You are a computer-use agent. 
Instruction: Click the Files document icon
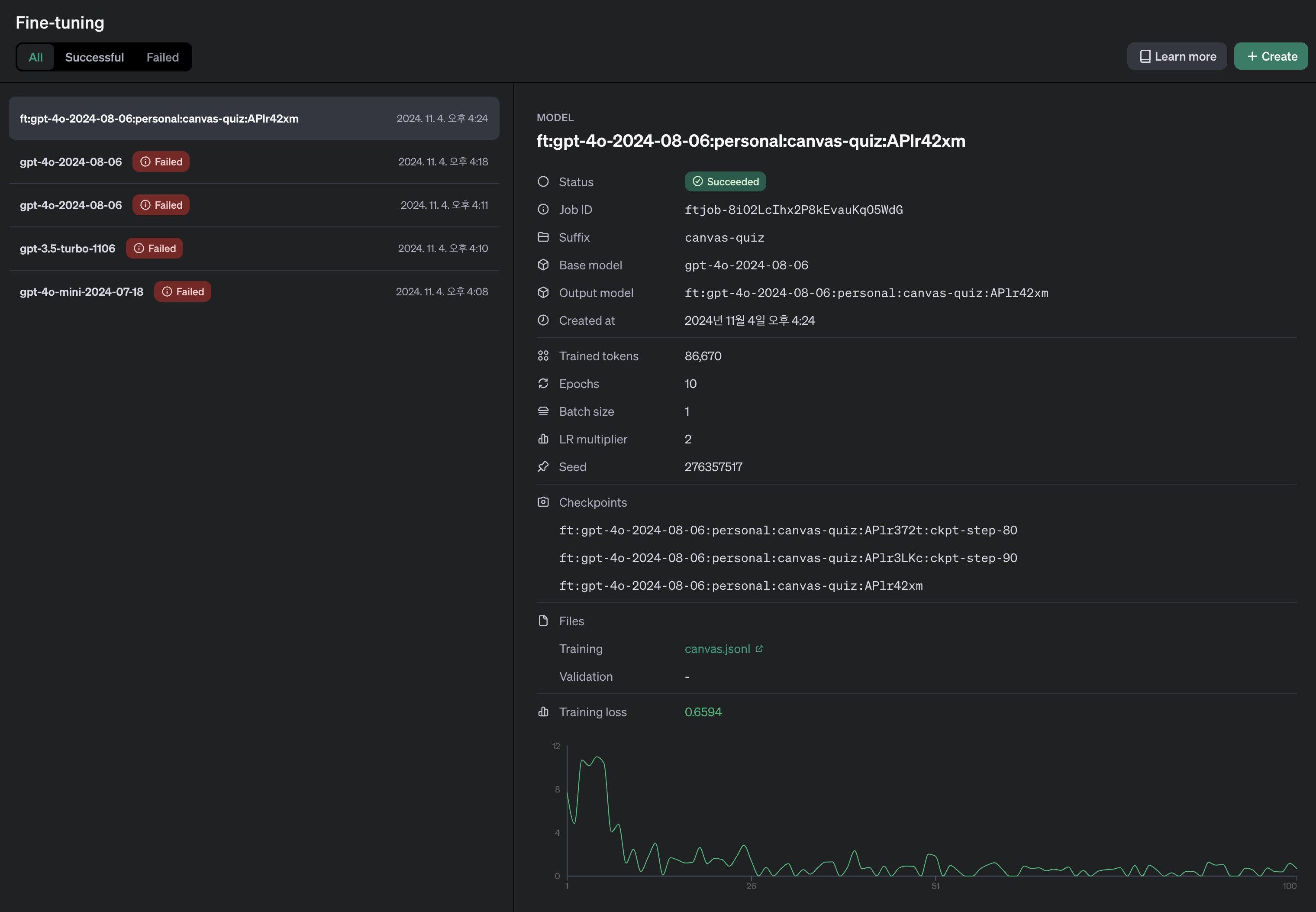click(x=543, y=621)
